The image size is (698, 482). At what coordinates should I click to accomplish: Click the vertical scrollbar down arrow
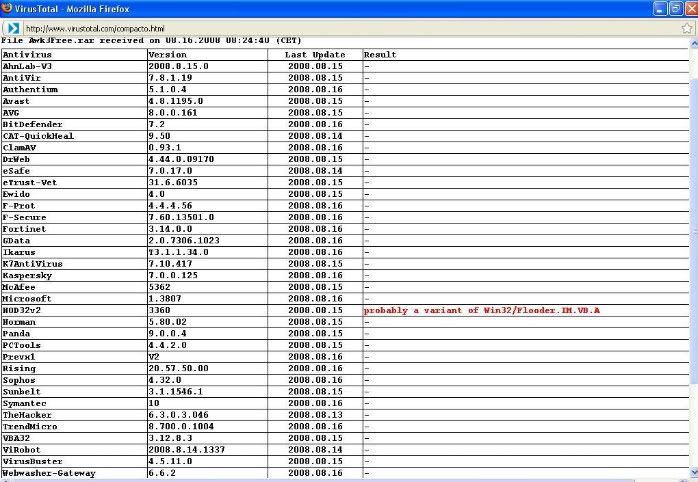point(694,473)
